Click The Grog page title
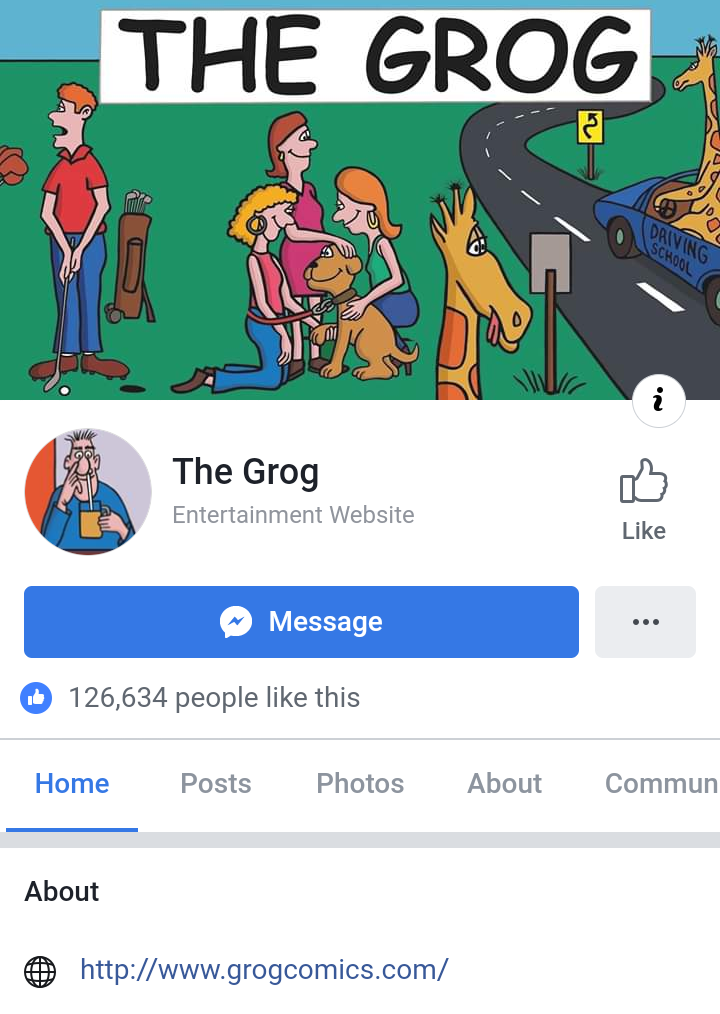Image resolution: width=720 pixels, height=1014 pixels. point(246,471)
